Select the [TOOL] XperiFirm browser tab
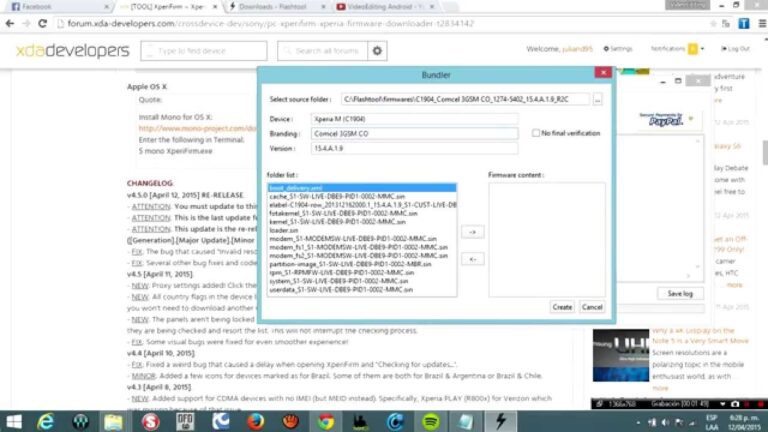768x432 pixels. pos(168,7)
